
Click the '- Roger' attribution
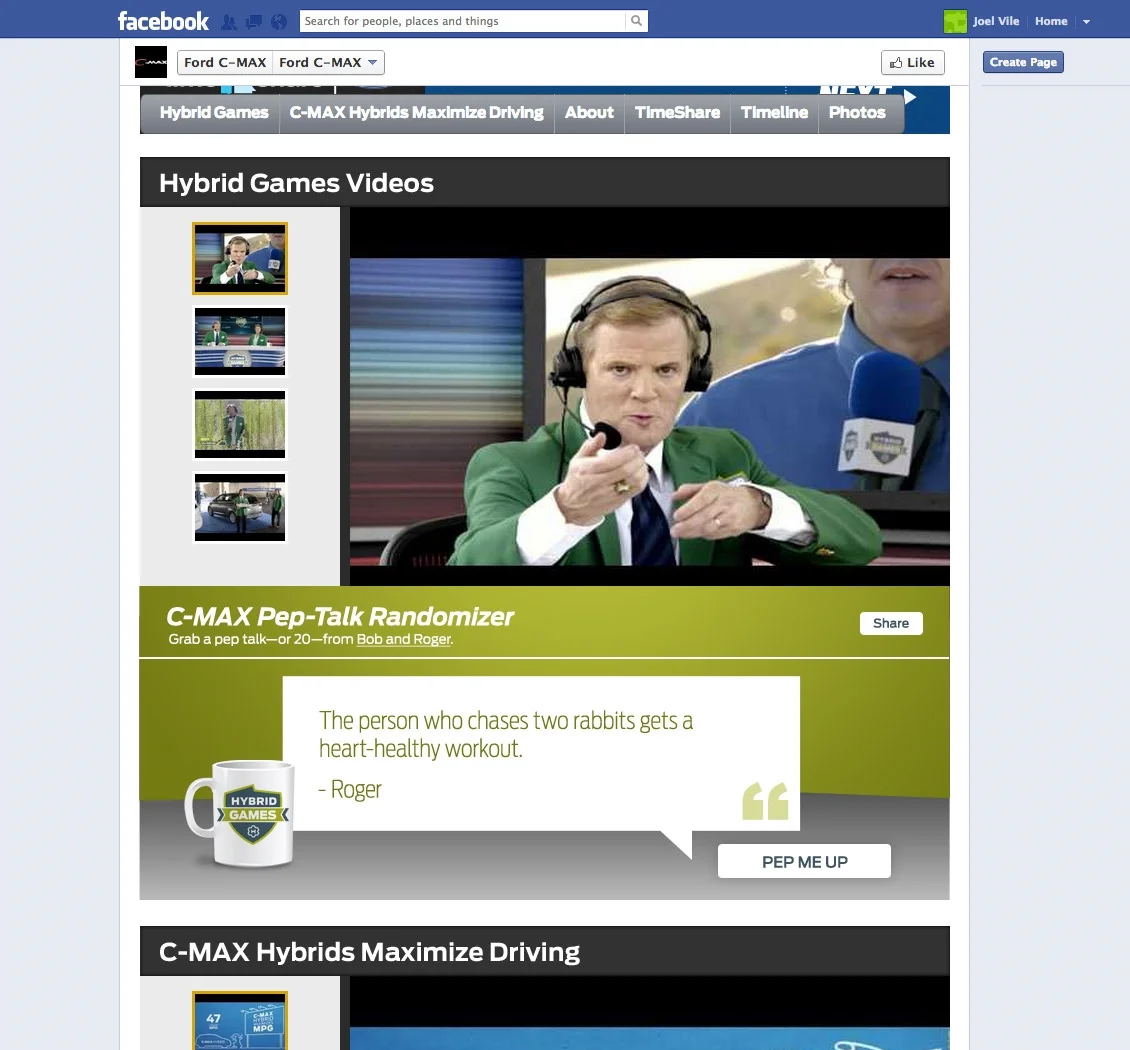pos(350,790)
